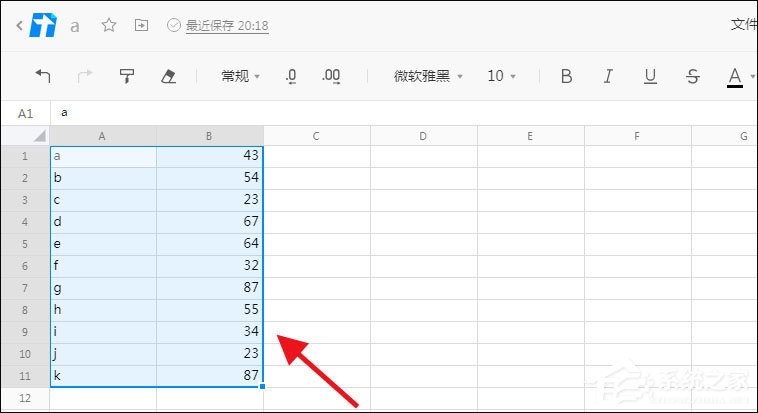This screenshot has height=413, width=758.
Task: Expand the font size 10 dropdown
Action: [502, 76]
